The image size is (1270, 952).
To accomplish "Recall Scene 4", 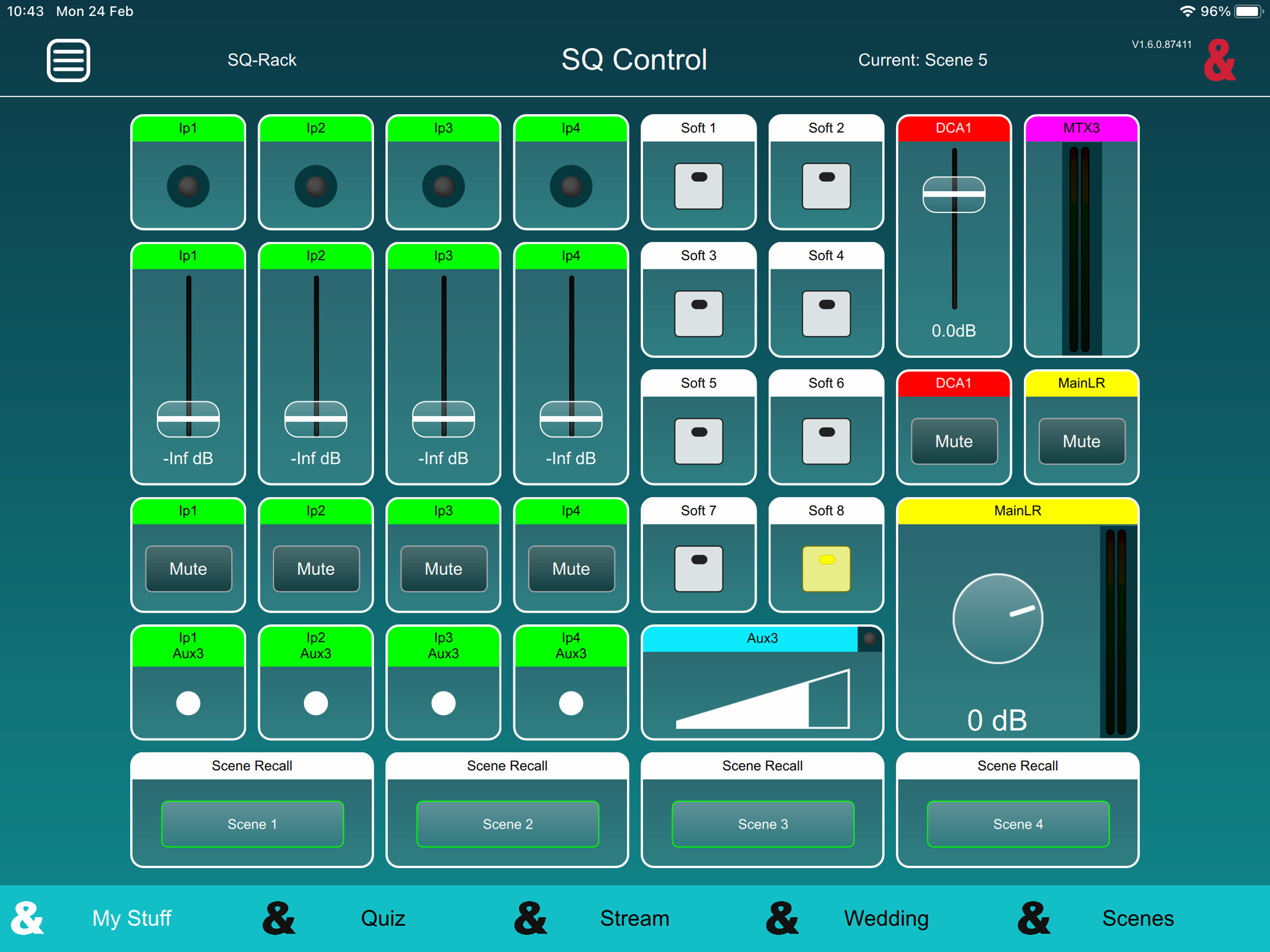I will [1018, 824].
